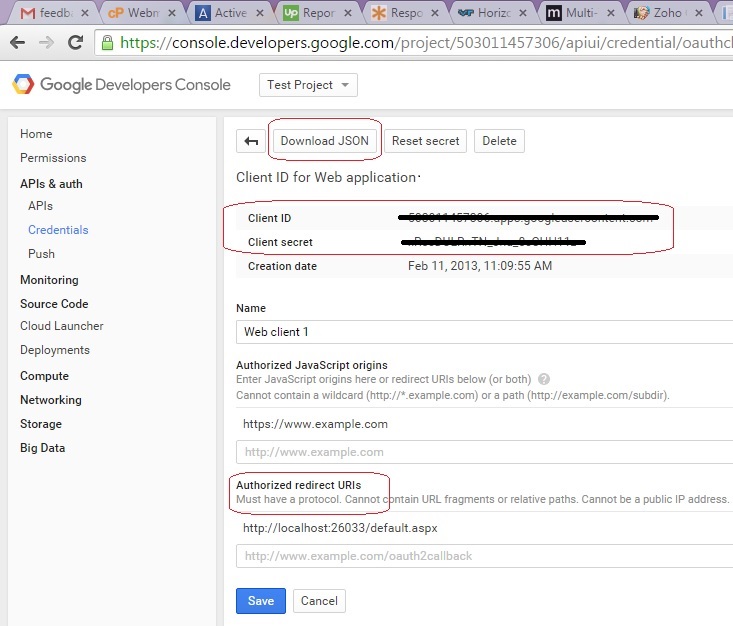The image size is (733, 626).
Task: Expand the Networking section
Action: coord(51,400)
